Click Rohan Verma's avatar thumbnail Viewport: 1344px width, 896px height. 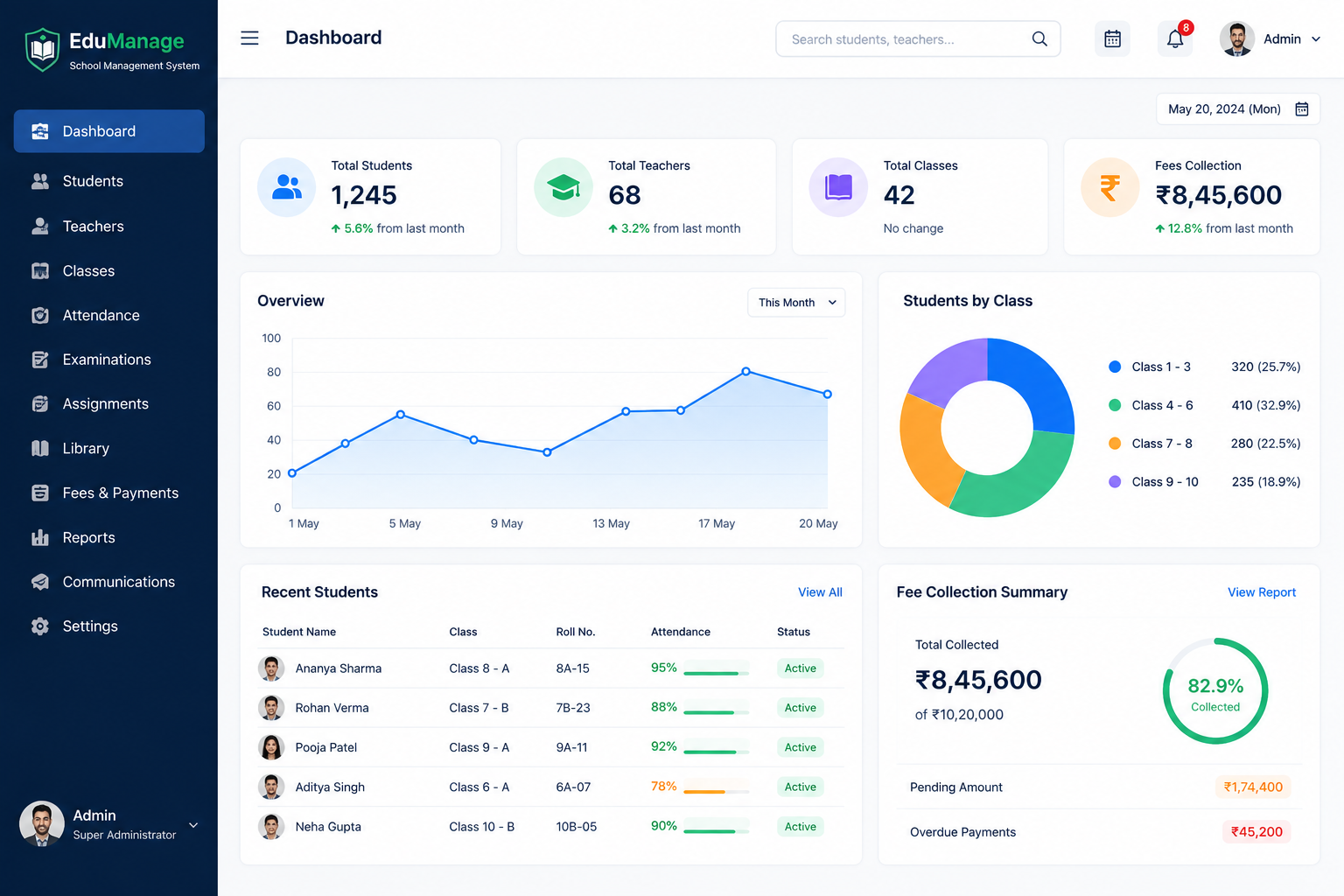tap(271, 708)
